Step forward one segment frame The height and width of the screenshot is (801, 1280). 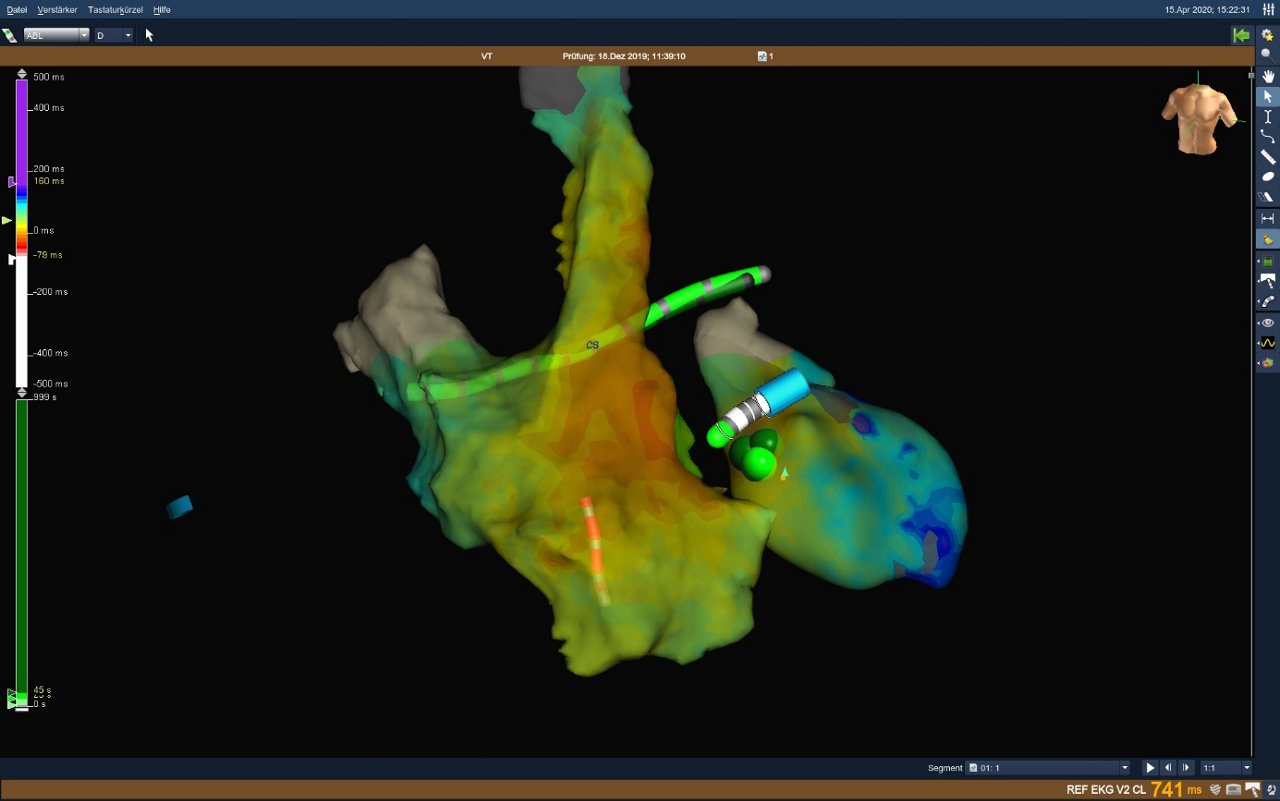[1185, 767]
